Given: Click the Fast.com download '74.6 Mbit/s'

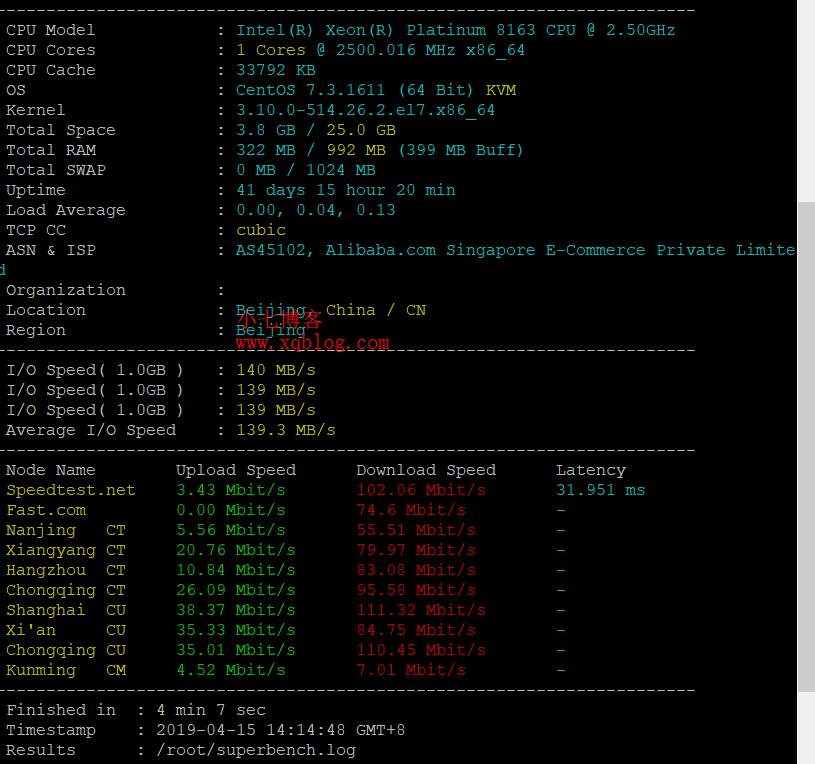Looking at the screenshot, I should click(411, 510).
